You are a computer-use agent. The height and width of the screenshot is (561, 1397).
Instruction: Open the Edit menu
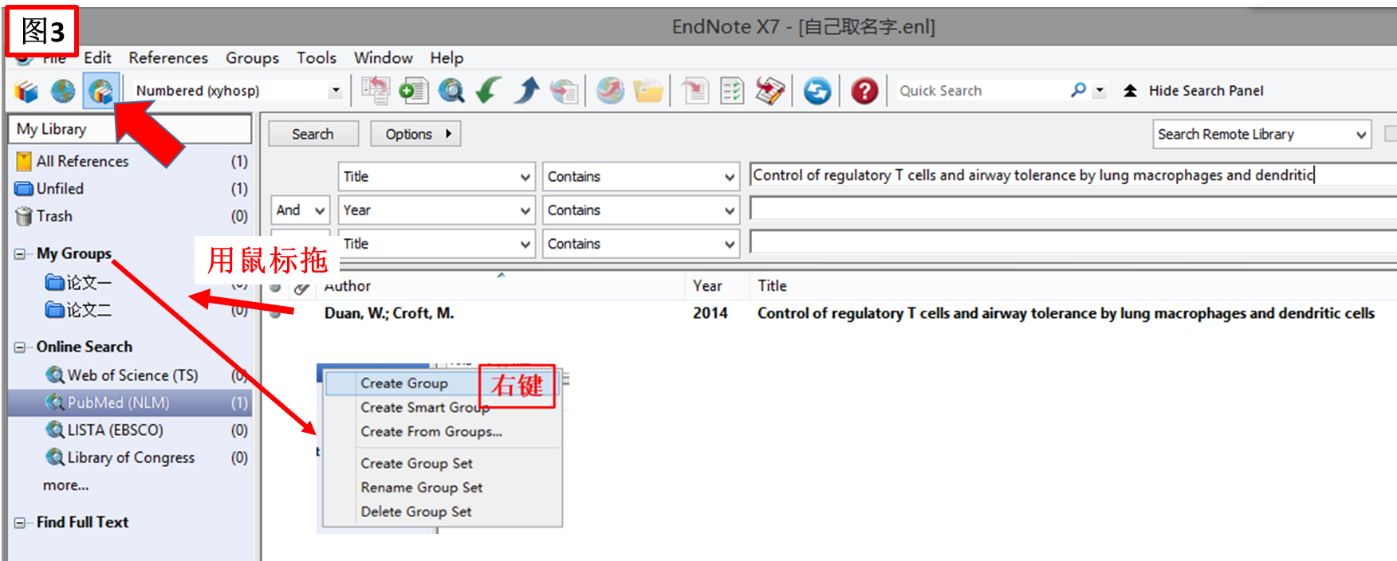(98, 58)
